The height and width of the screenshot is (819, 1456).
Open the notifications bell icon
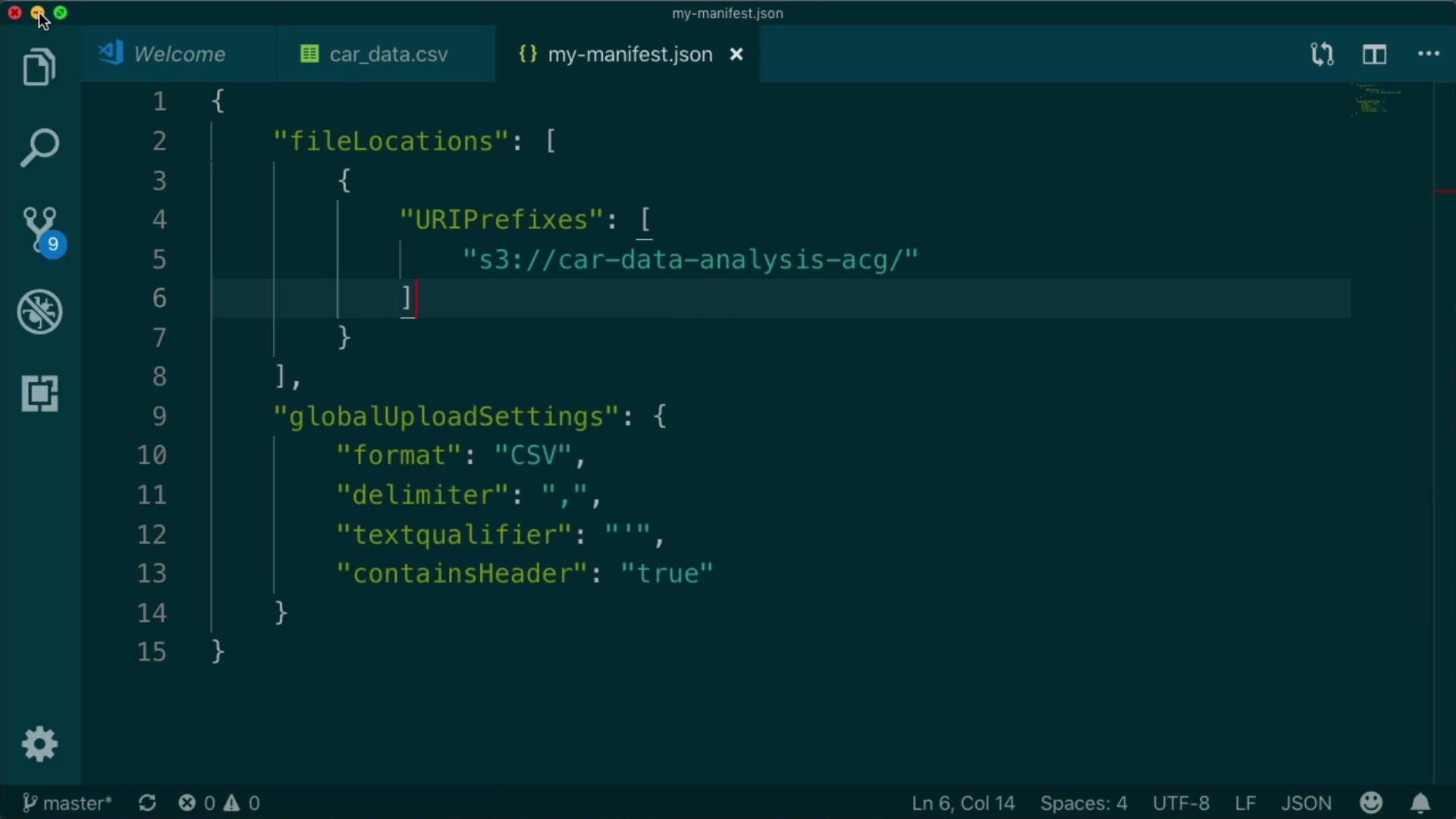(1420, 803)
